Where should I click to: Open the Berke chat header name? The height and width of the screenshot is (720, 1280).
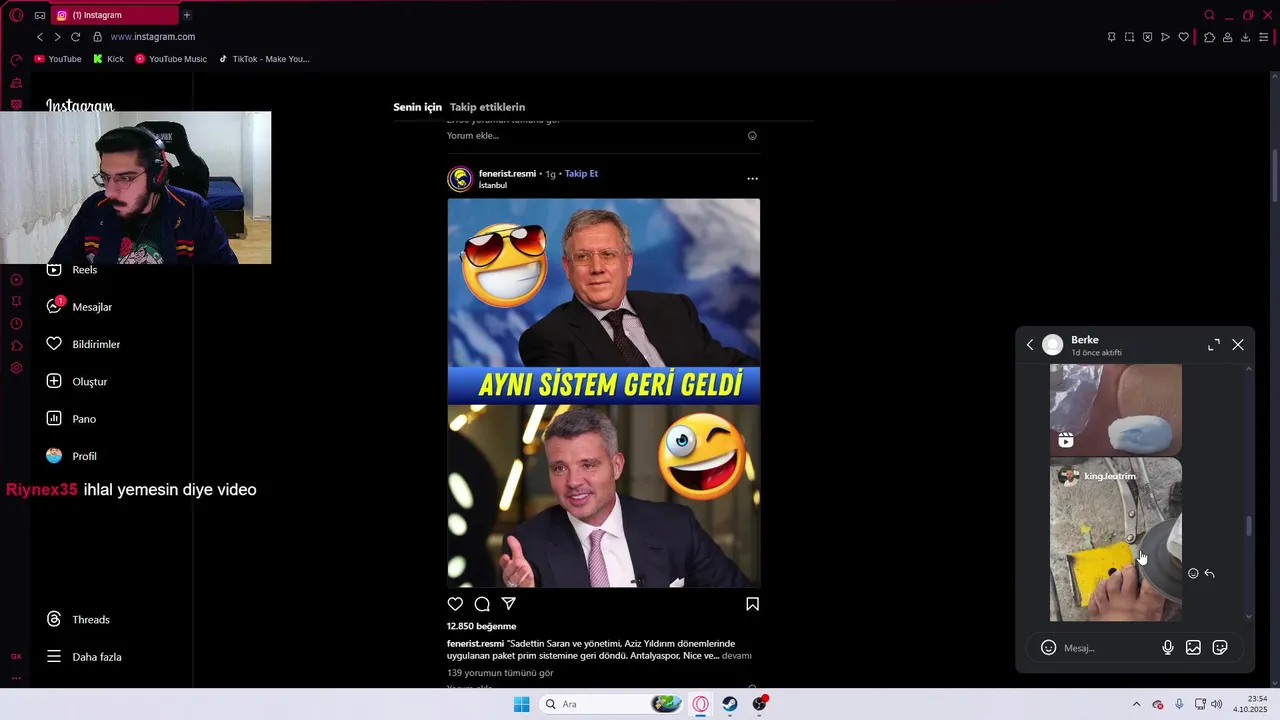tap(1085, 340)
